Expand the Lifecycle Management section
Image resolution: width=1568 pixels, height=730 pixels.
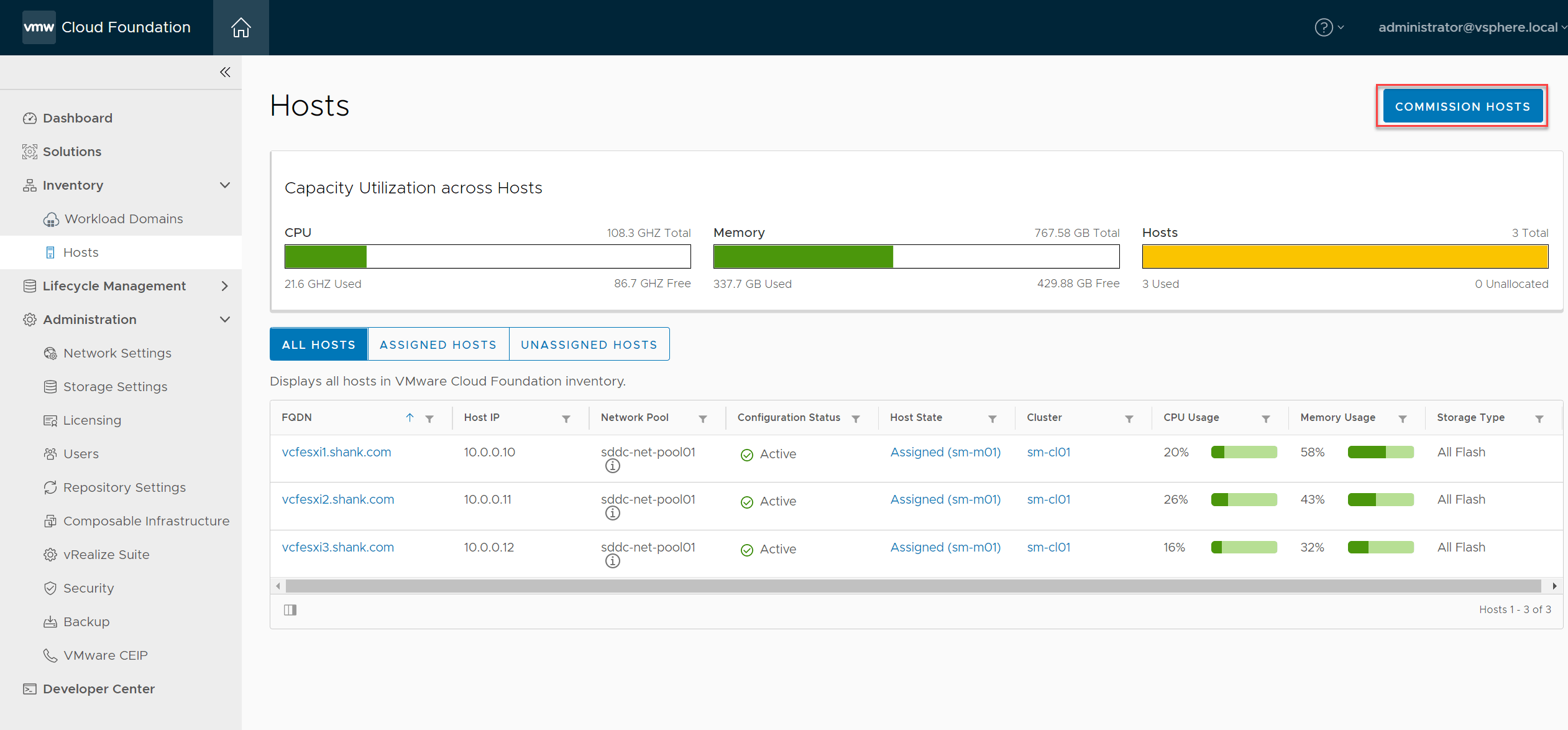pos(225,286)
